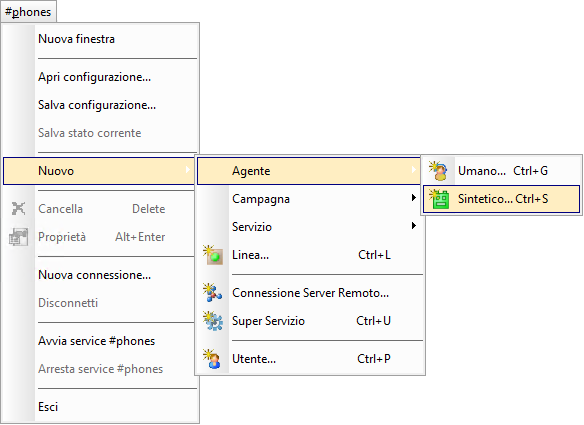Click the Ctrl+P shortcut text
Image resolution: width=584 pixels, height=425 pixels.
374,359
